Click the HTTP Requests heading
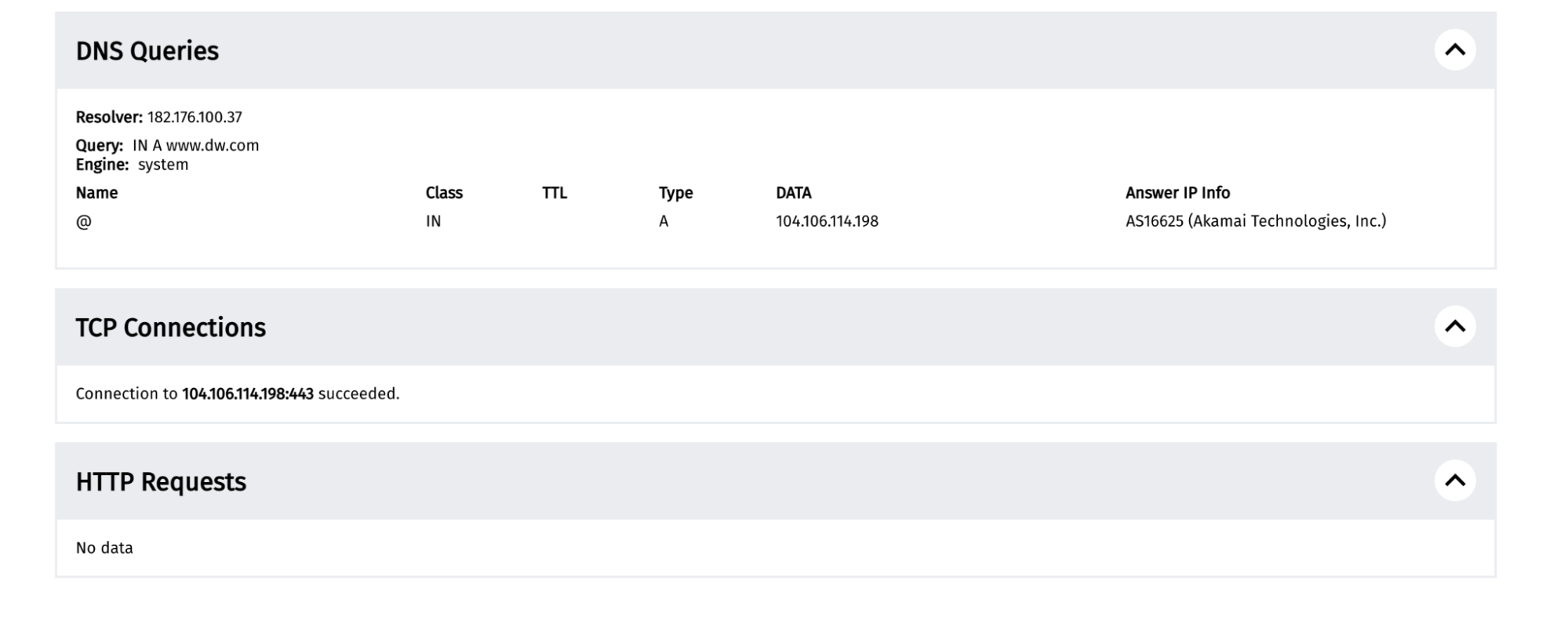 point(161,482)
